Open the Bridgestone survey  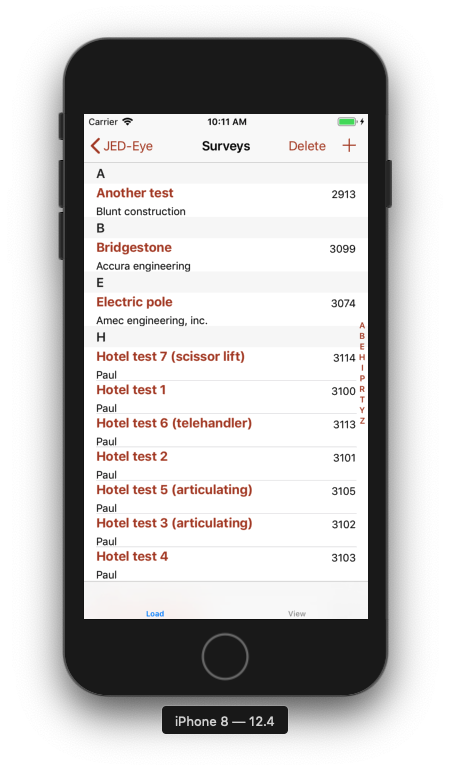[226, 255]
